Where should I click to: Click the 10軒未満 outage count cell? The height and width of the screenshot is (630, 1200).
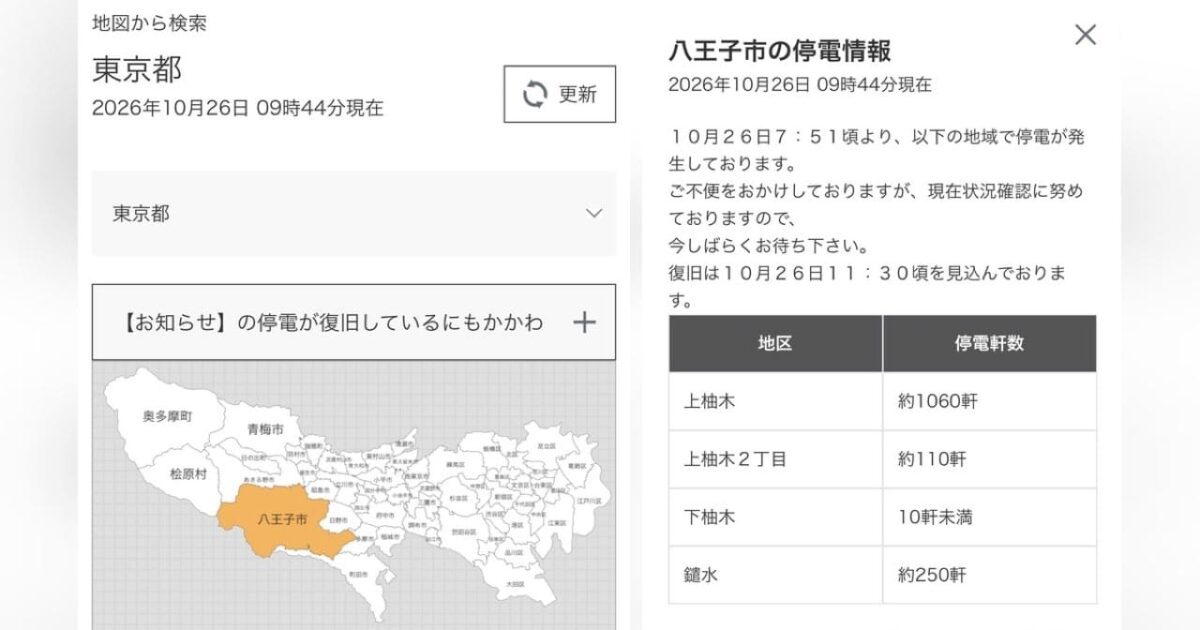(x=989, y=517)
